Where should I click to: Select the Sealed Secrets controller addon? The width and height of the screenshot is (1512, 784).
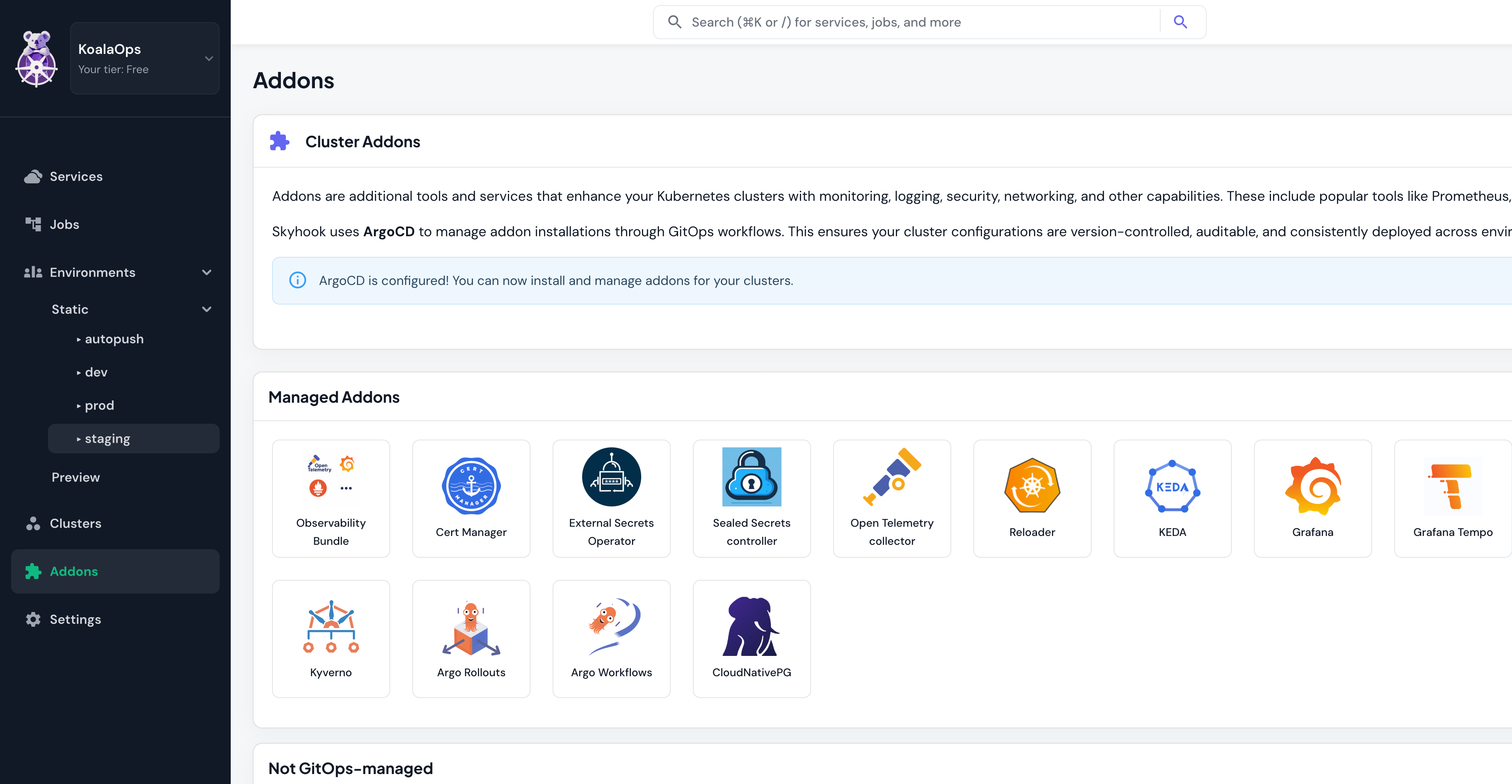click(x=751, y=498)
